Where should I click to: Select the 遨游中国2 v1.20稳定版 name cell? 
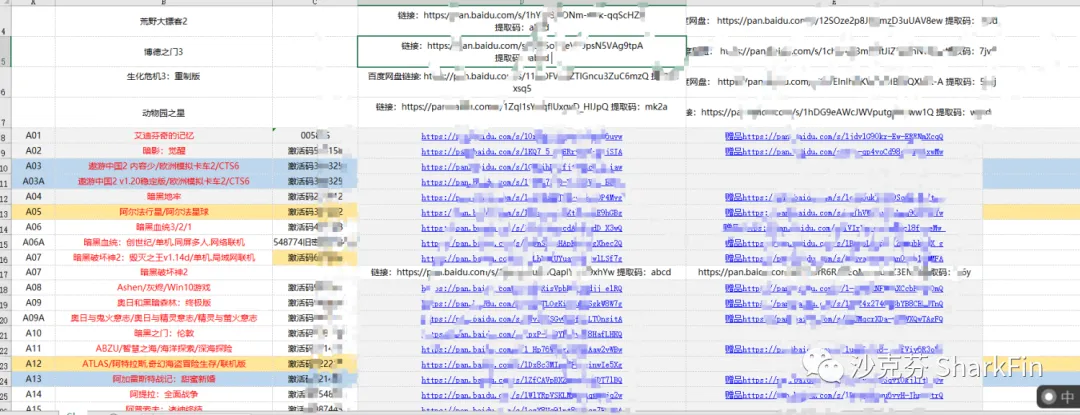pyautogui.click(x=163, y=181)
